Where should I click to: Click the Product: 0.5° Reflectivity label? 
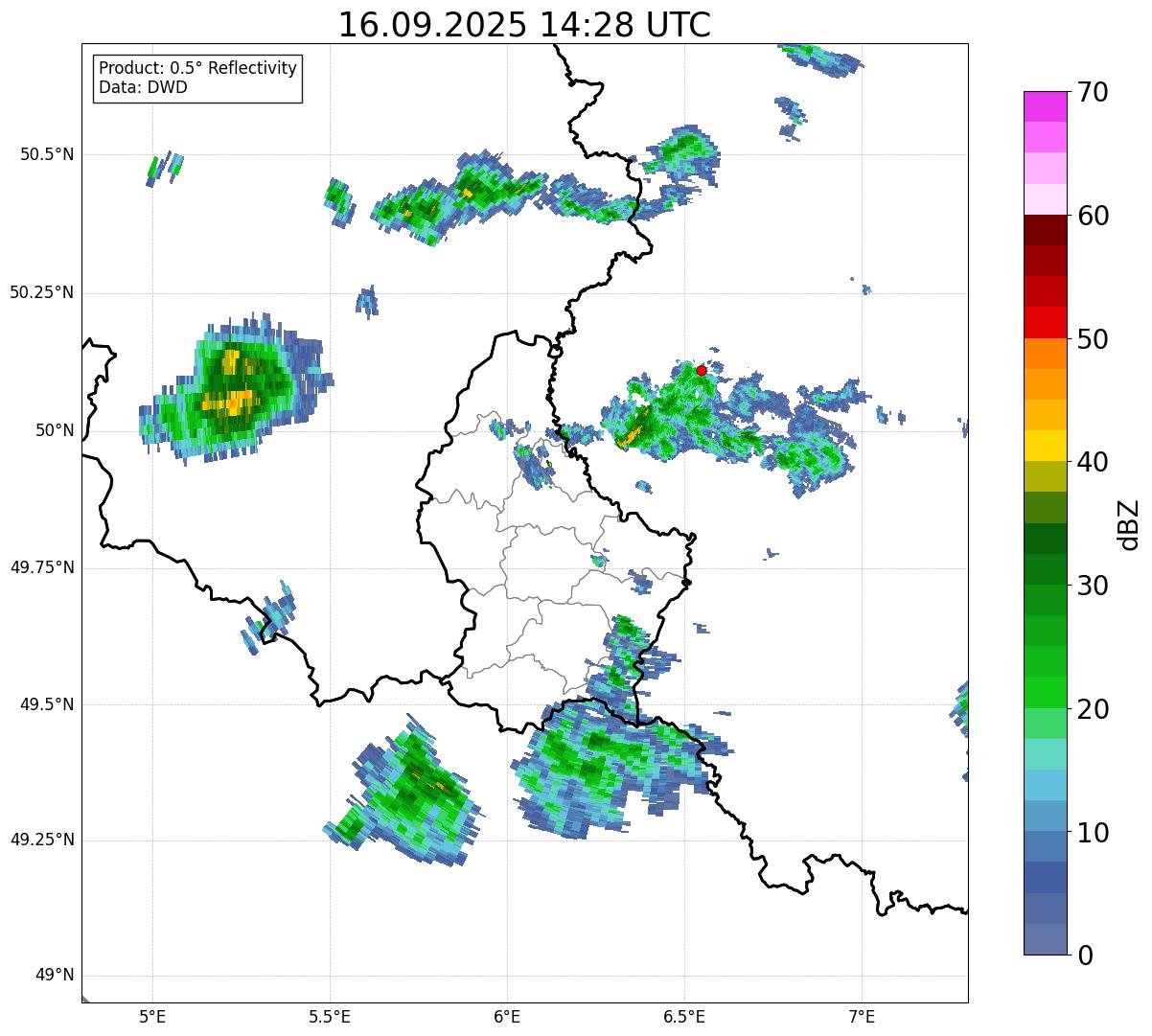coord(197,69)
